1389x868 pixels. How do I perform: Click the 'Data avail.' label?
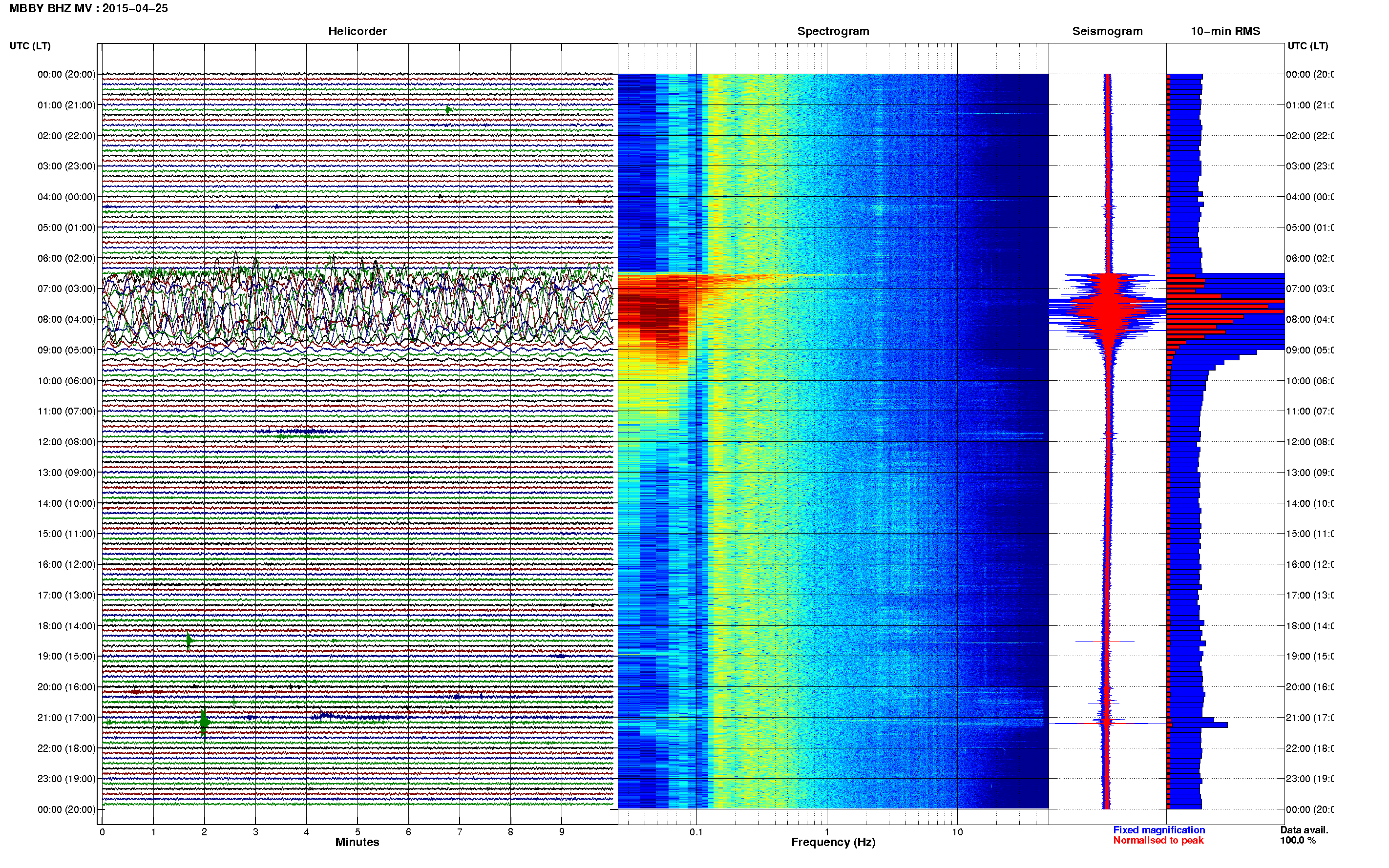(1304, 830)
